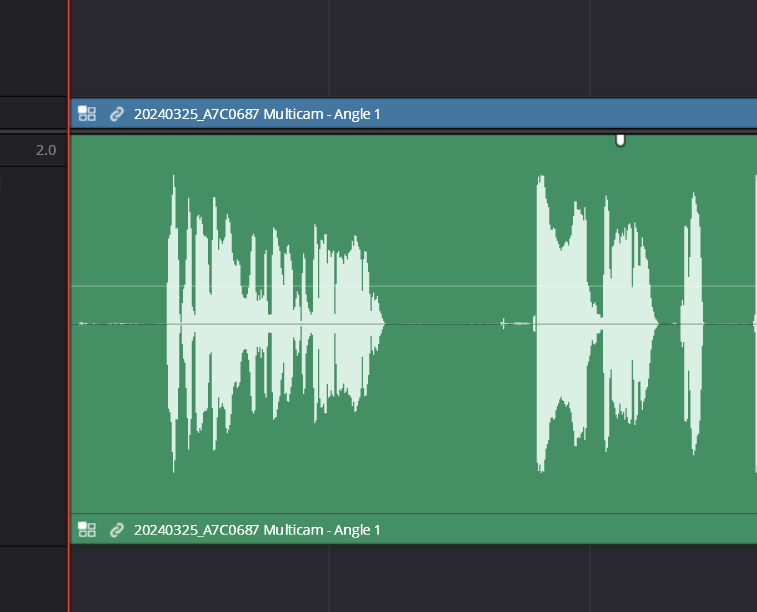Image resolution: width=757 pixels, height=612 pixels.
Task: Click the multicam icon on the blue video clip
Action: point(87,114)
